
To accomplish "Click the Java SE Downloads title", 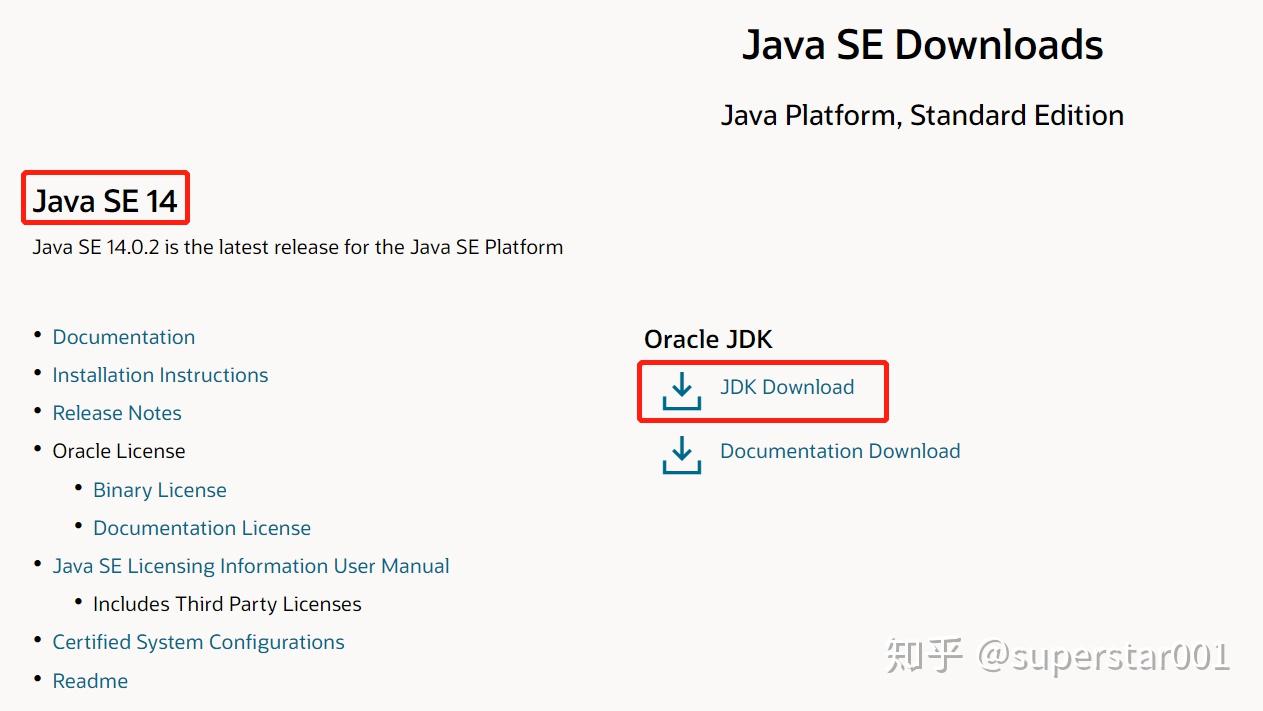I will (922, 45).
